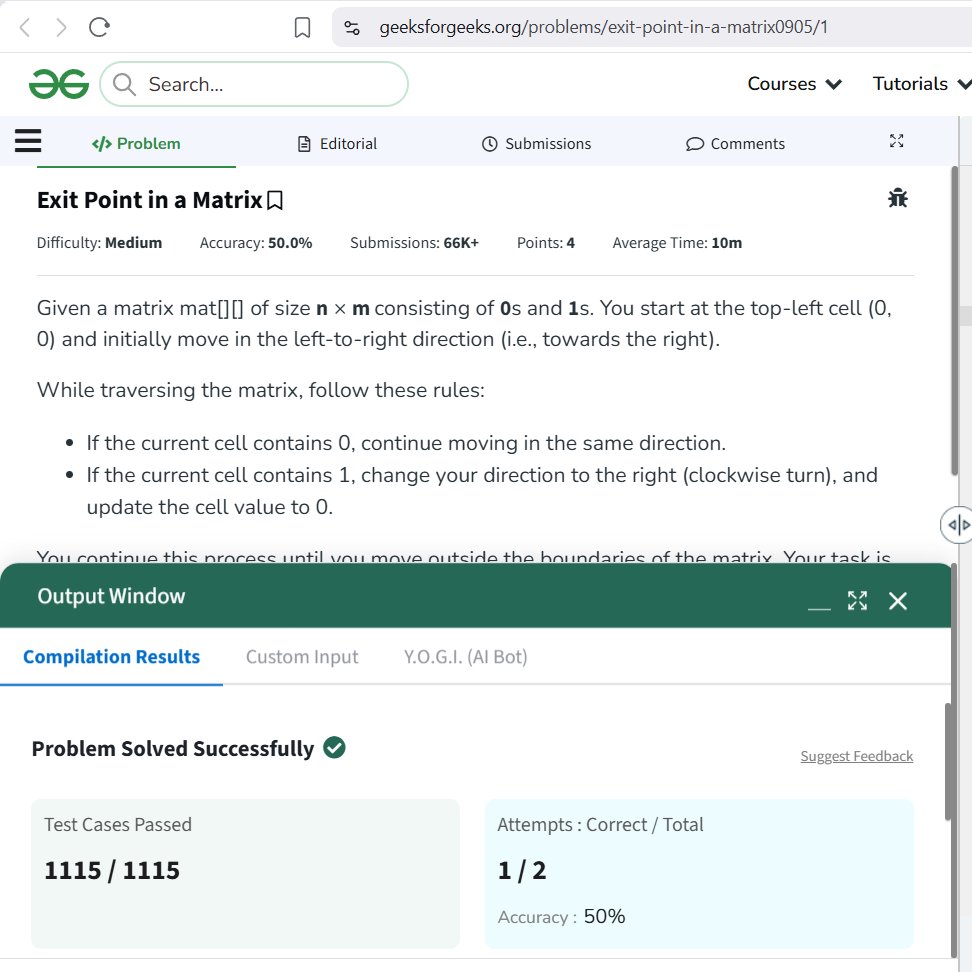
Task: Expand problem panel to fullscreen
Action: [x=896, y=141]
